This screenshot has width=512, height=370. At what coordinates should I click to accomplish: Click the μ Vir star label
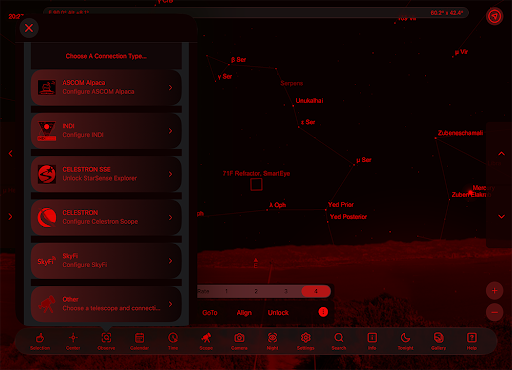(x=461, y=52)
